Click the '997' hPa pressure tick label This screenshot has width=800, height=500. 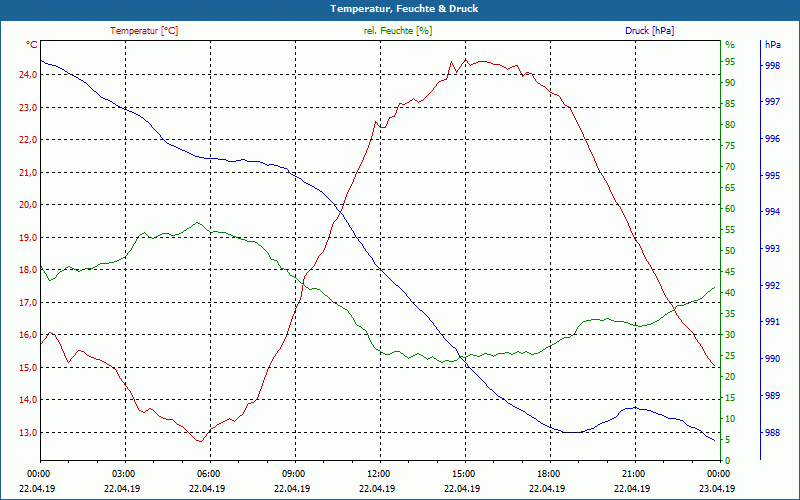pyautogui.click(x=772, y=102)
